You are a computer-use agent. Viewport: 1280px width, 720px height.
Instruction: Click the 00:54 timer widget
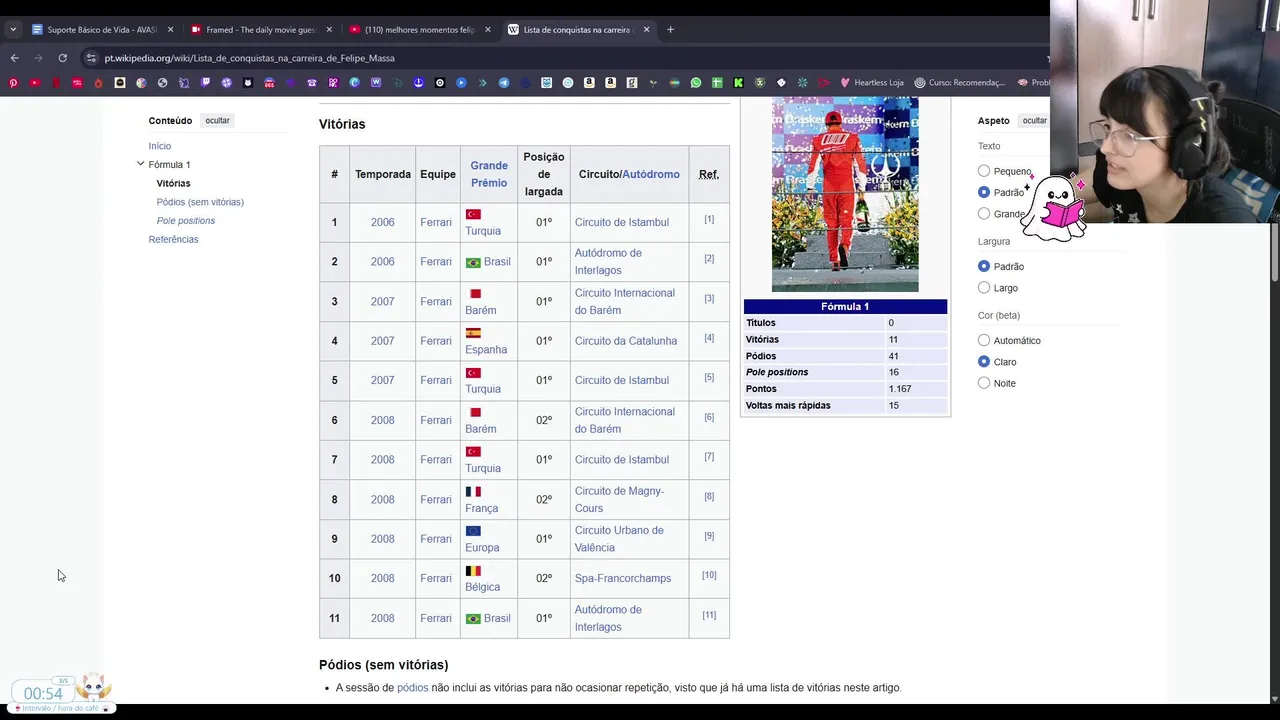(43, 693)
